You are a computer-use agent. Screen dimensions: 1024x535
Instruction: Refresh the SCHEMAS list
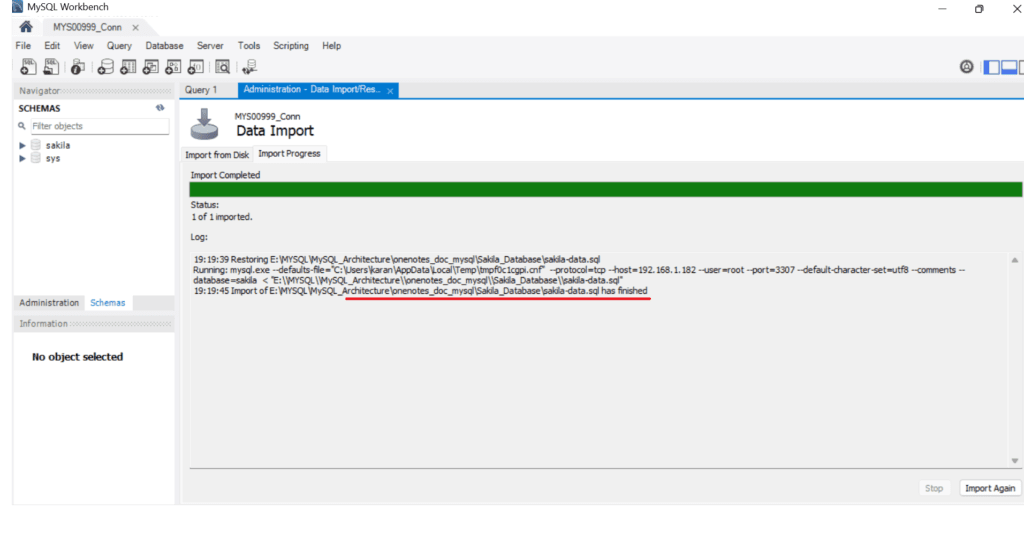click(160, 108)
